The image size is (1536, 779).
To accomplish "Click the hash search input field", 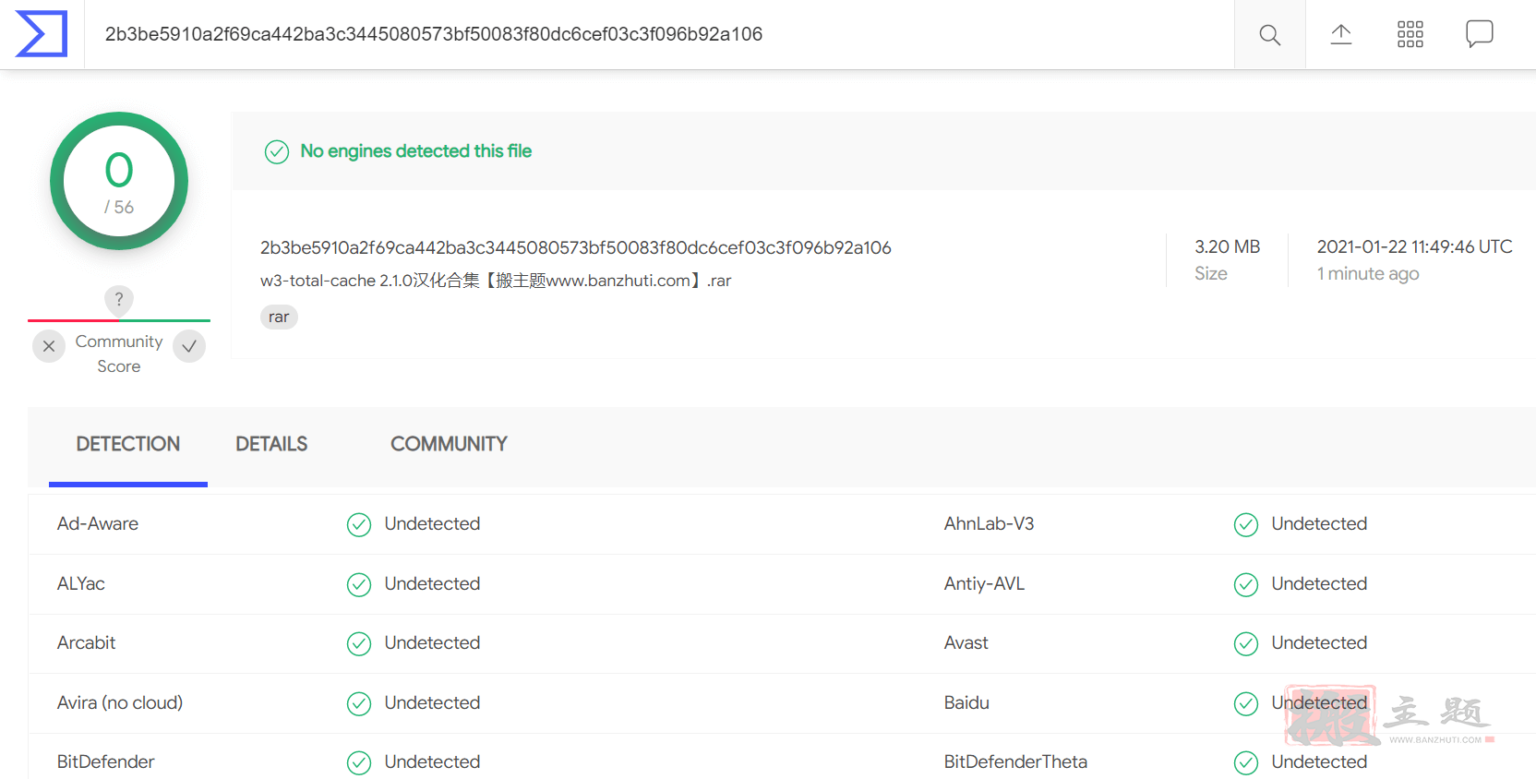I will pos(660,35).
